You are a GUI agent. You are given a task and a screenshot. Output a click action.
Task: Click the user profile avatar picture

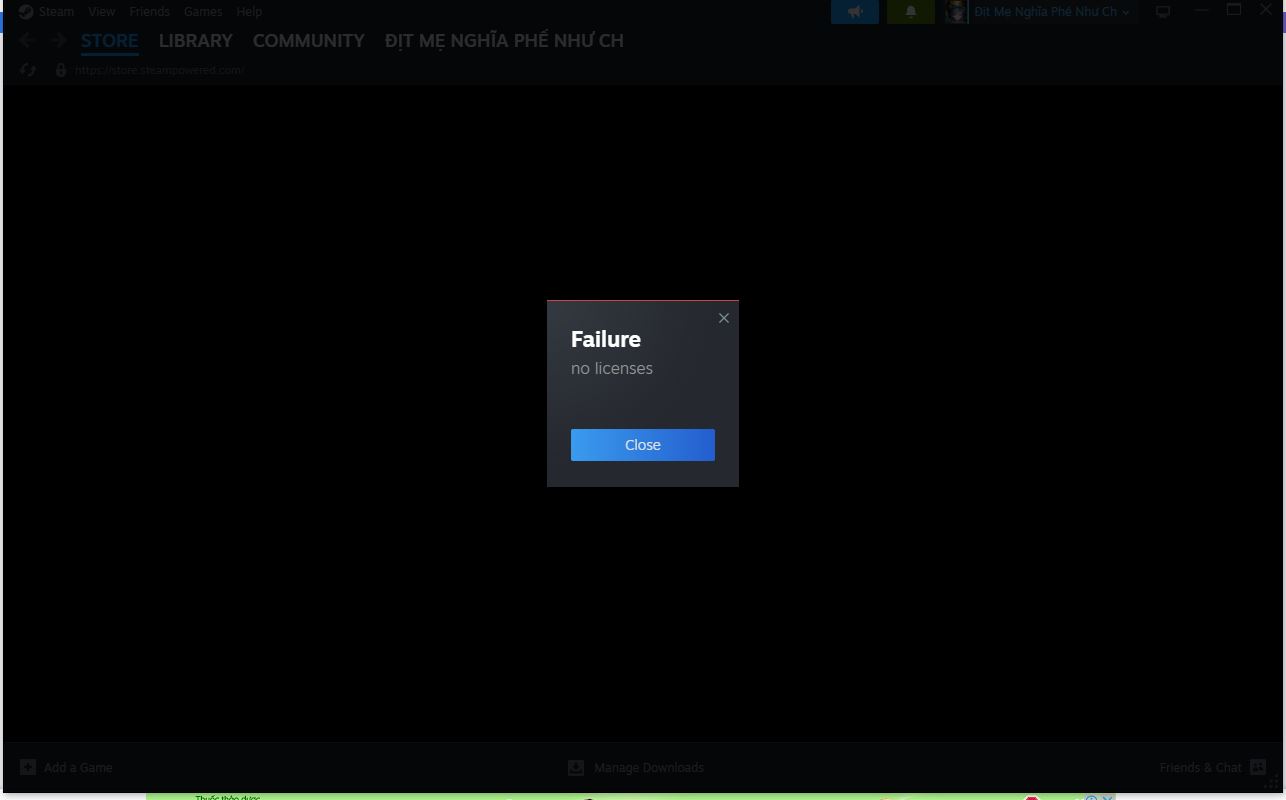coord(956,12)
